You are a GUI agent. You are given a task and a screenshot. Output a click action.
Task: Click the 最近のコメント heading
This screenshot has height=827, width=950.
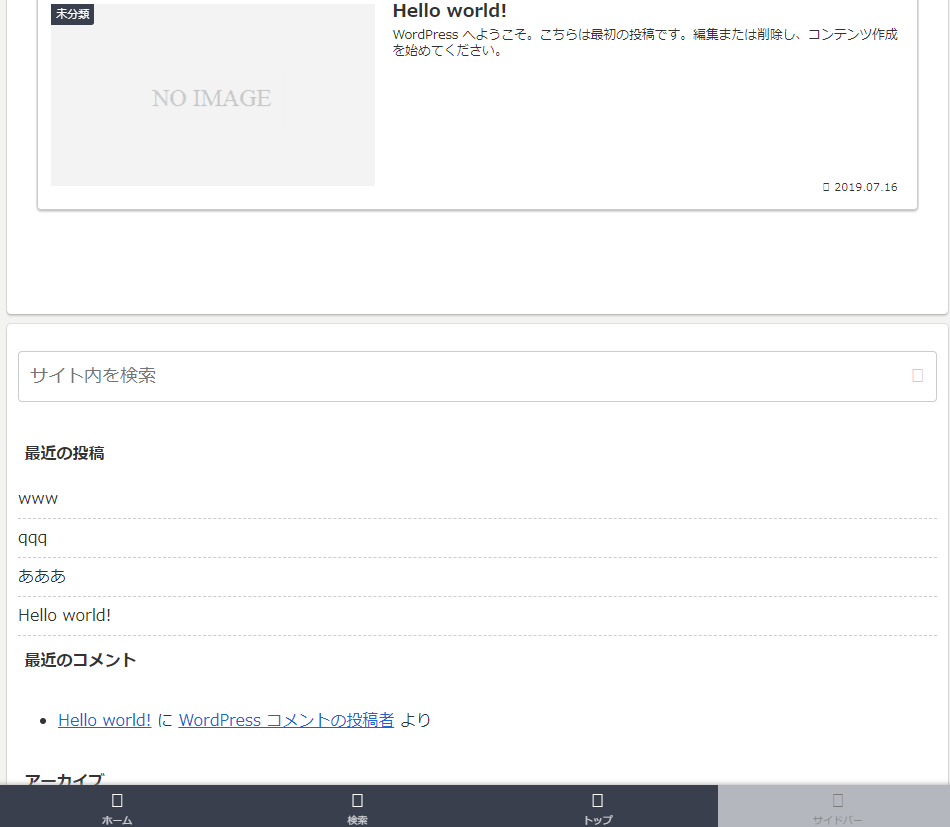click(80, 660)
